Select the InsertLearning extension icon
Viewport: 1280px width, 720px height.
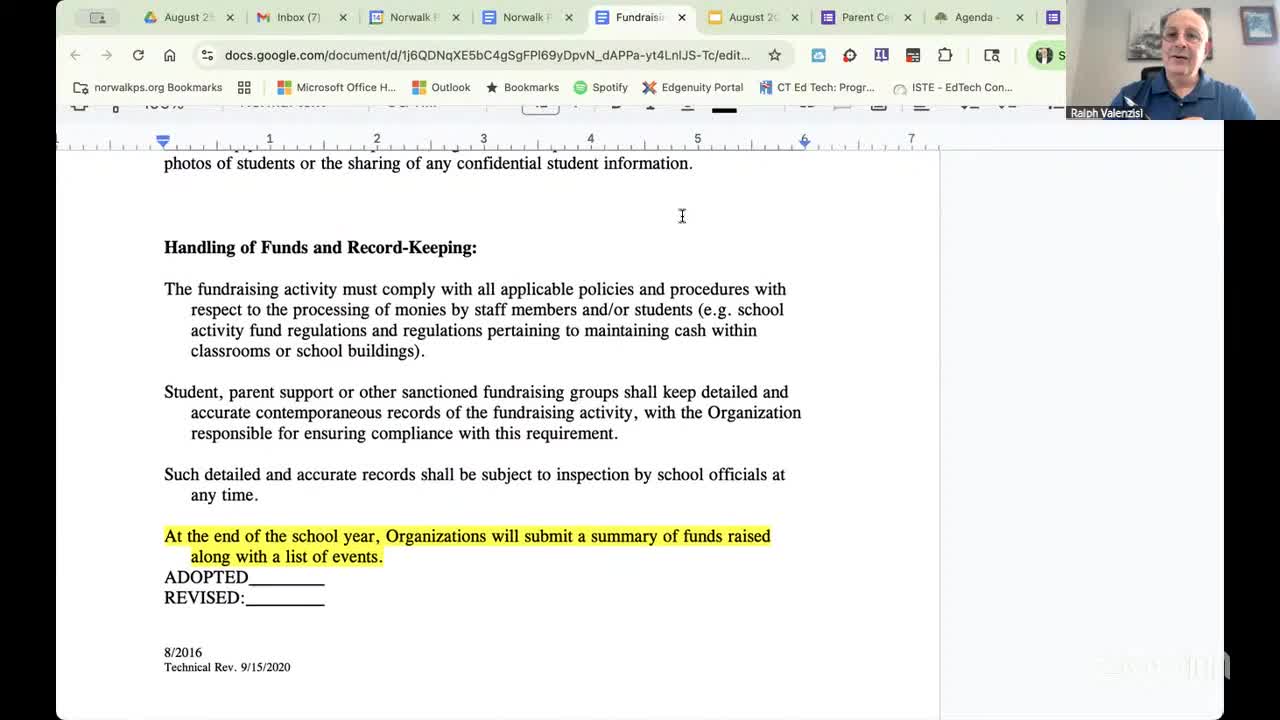pyautogui.click(x=880, y=55)
